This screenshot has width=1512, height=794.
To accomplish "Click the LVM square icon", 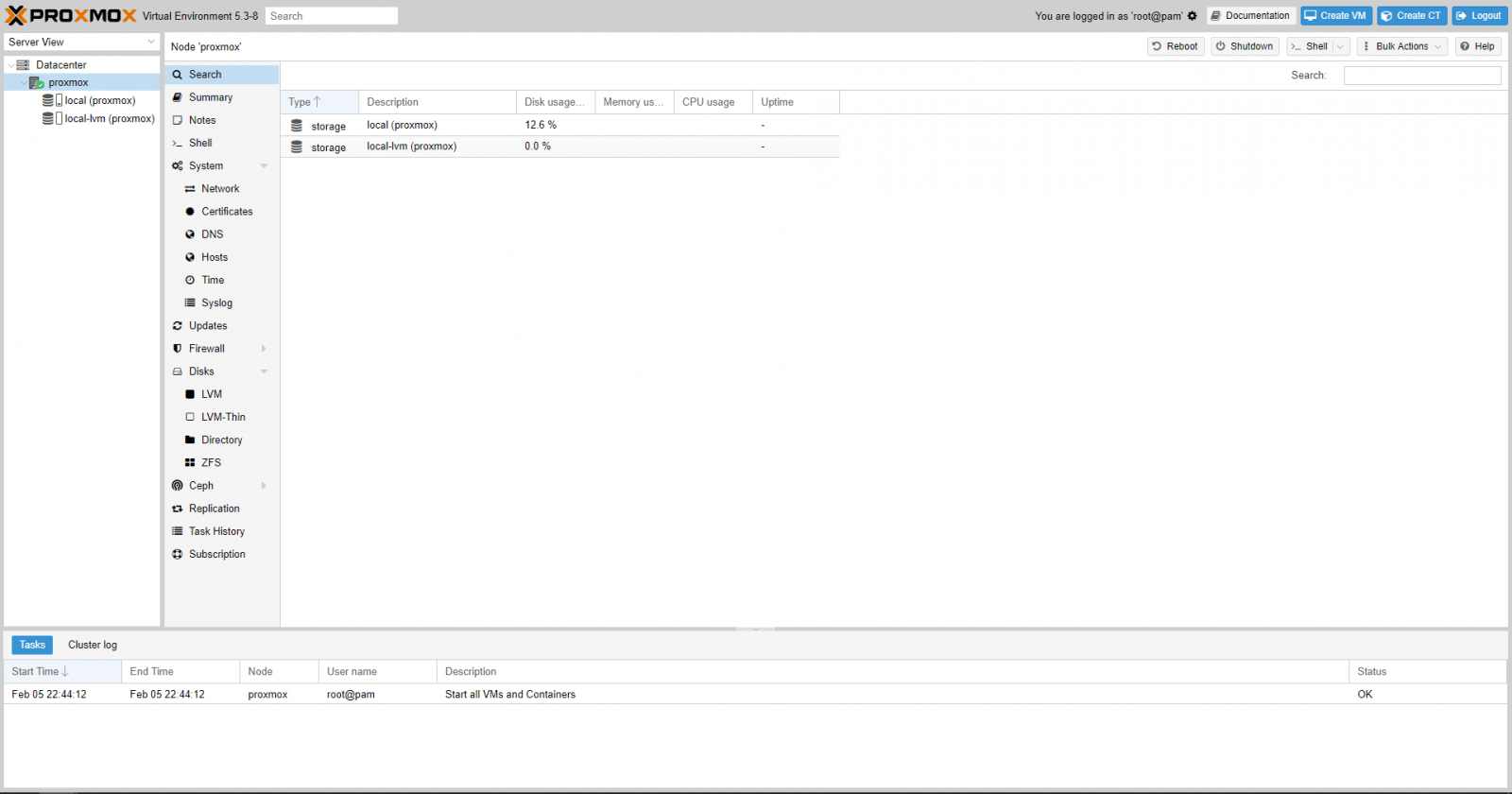I will 190,394.
